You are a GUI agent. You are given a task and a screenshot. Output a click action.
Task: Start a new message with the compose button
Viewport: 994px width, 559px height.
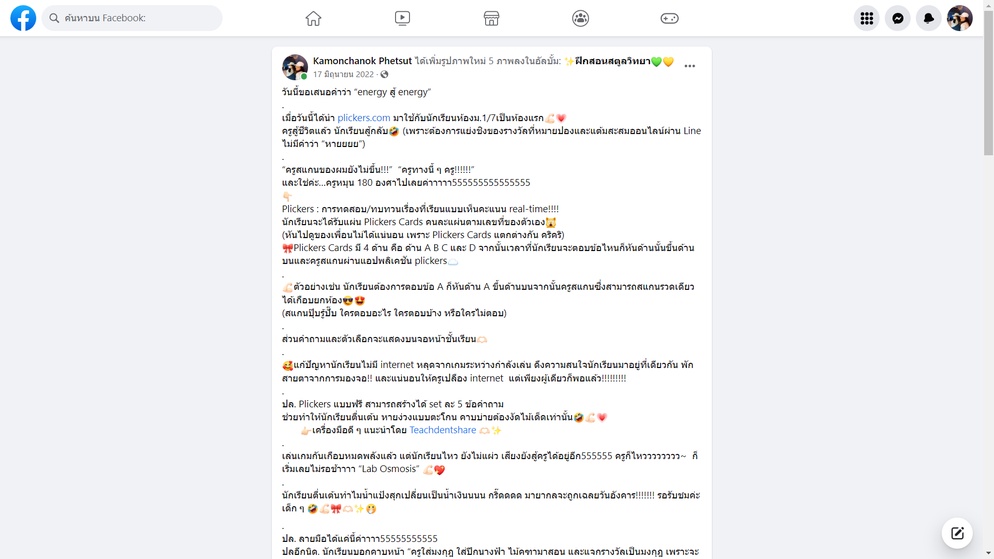point(957,533)
